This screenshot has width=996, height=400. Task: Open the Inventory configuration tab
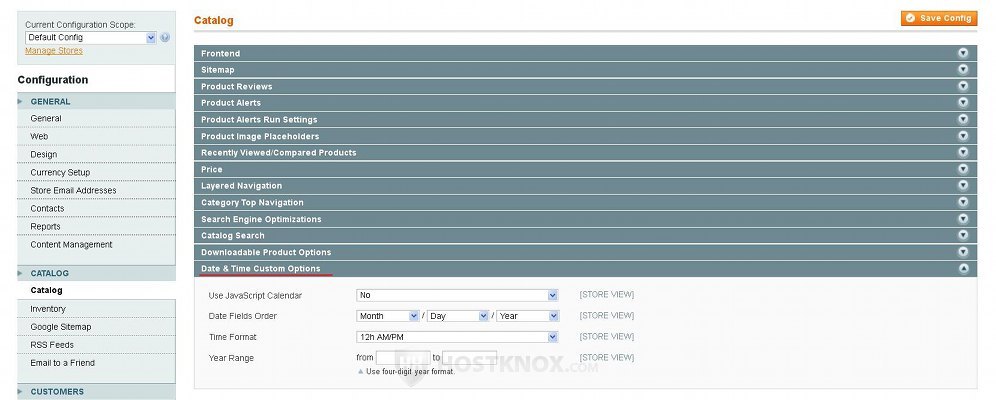pyautogui.click(x=96, y=309)
